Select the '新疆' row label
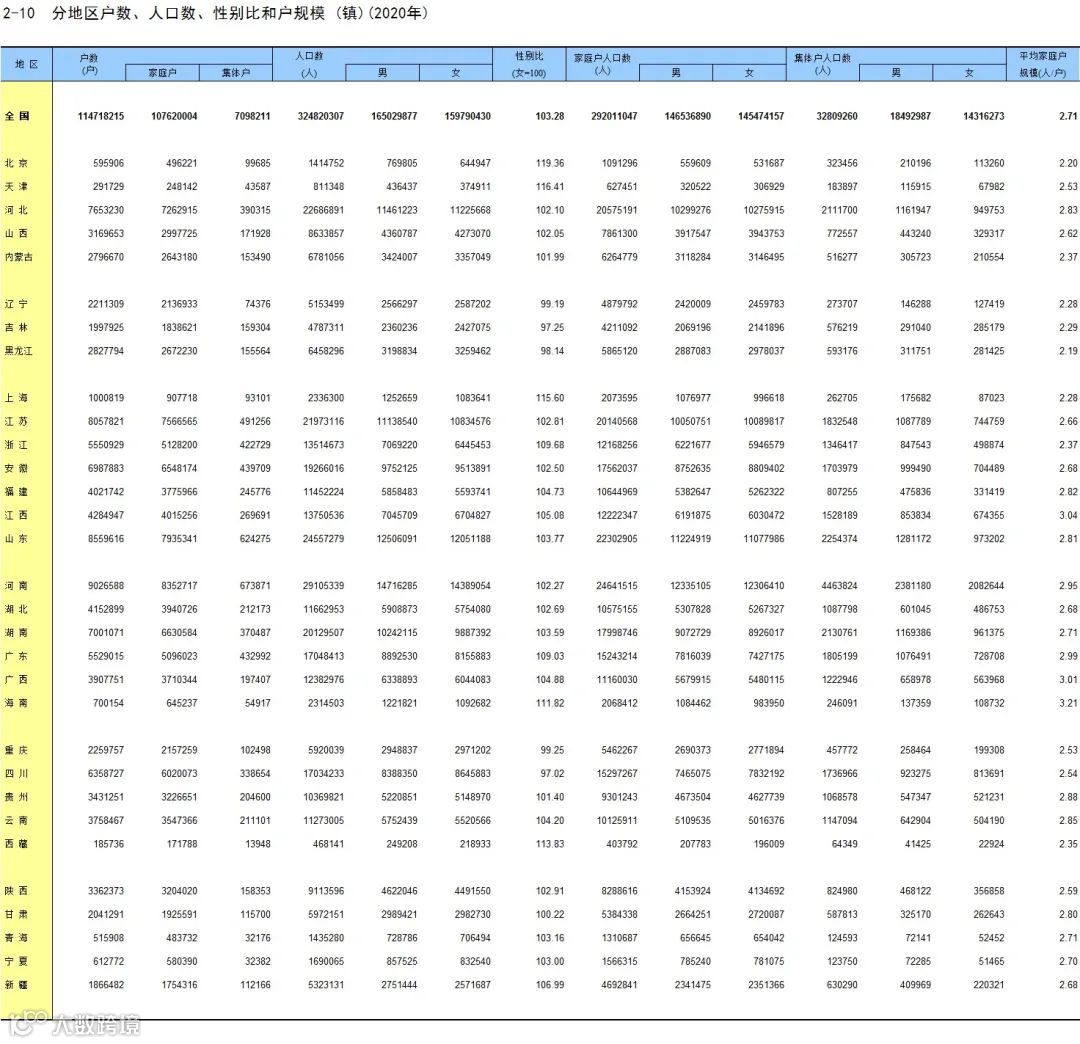This screenshot has height=1044, width=1080. pos(17,984)
